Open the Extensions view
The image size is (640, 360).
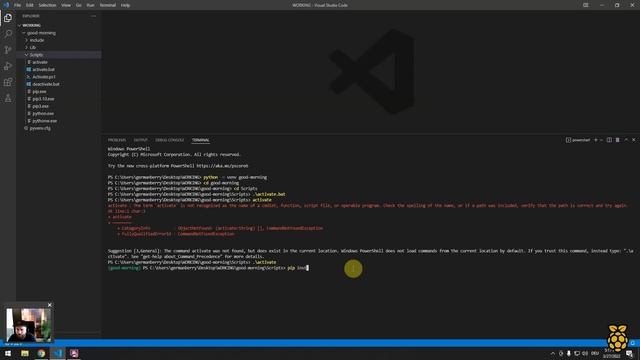click(8, 82)
